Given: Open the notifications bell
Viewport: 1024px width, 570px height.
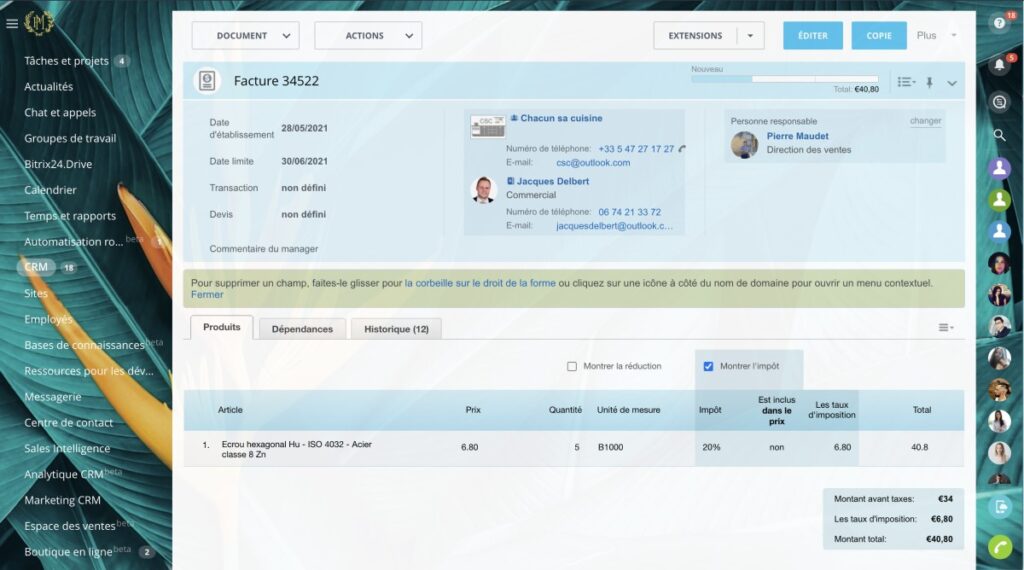Looking at the screenshot, I should [x=998, y=65].
